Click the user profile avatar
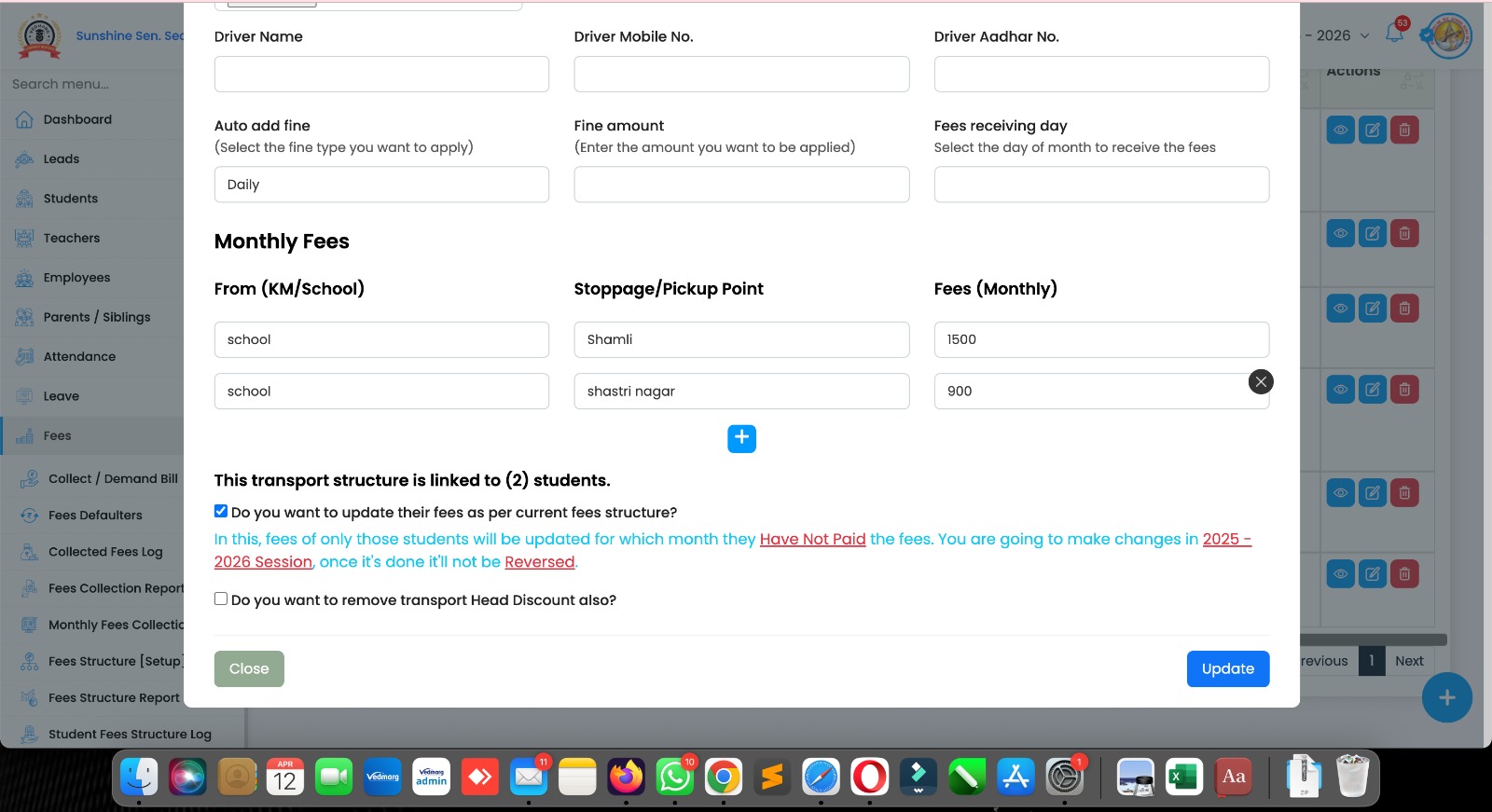Viewport: 1492px width, 812px height. click(1449, 35)
